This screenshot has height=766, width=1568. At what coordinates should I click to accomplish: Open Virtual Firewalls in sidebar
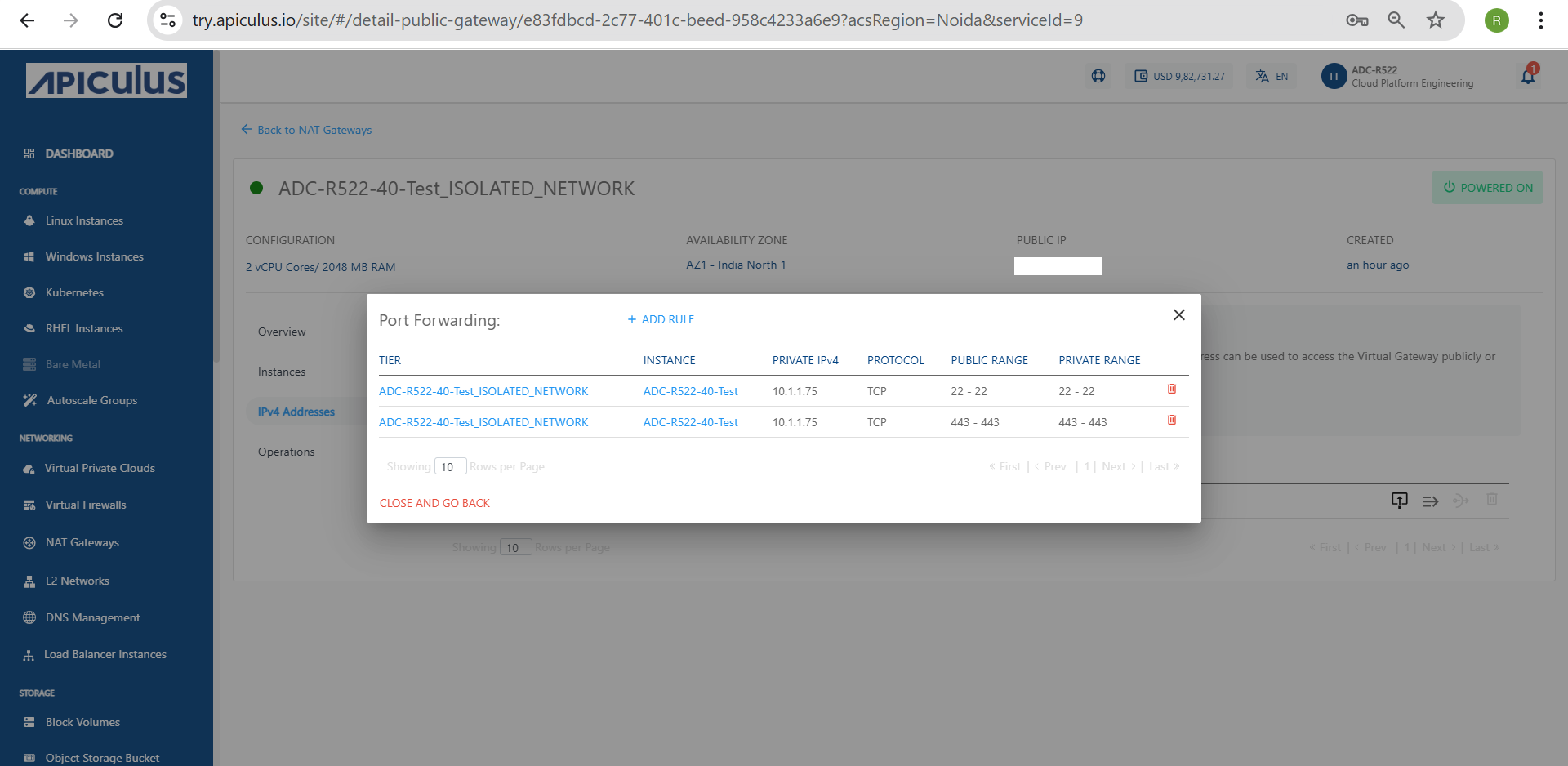[x=86, y=505]
